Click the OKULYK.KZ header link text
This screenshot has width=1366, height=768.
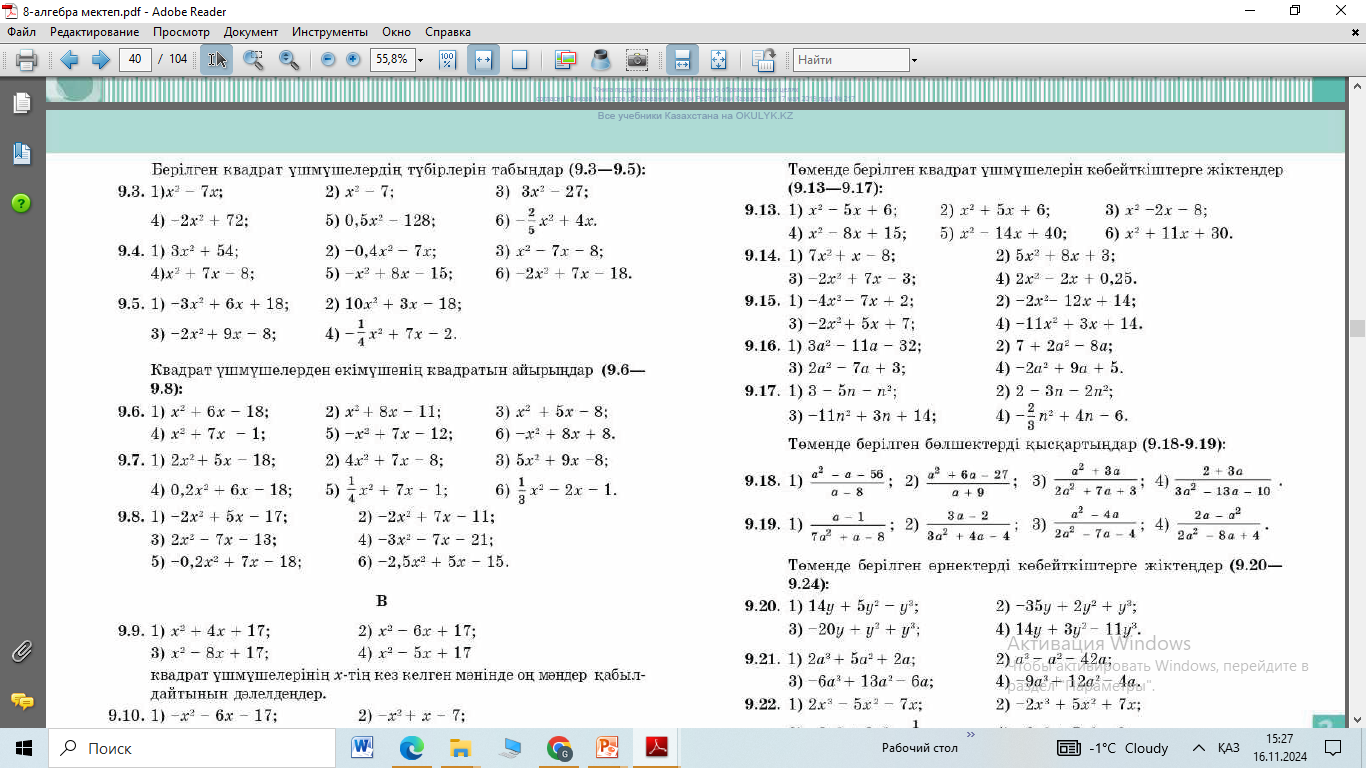(x=695, y=116)
